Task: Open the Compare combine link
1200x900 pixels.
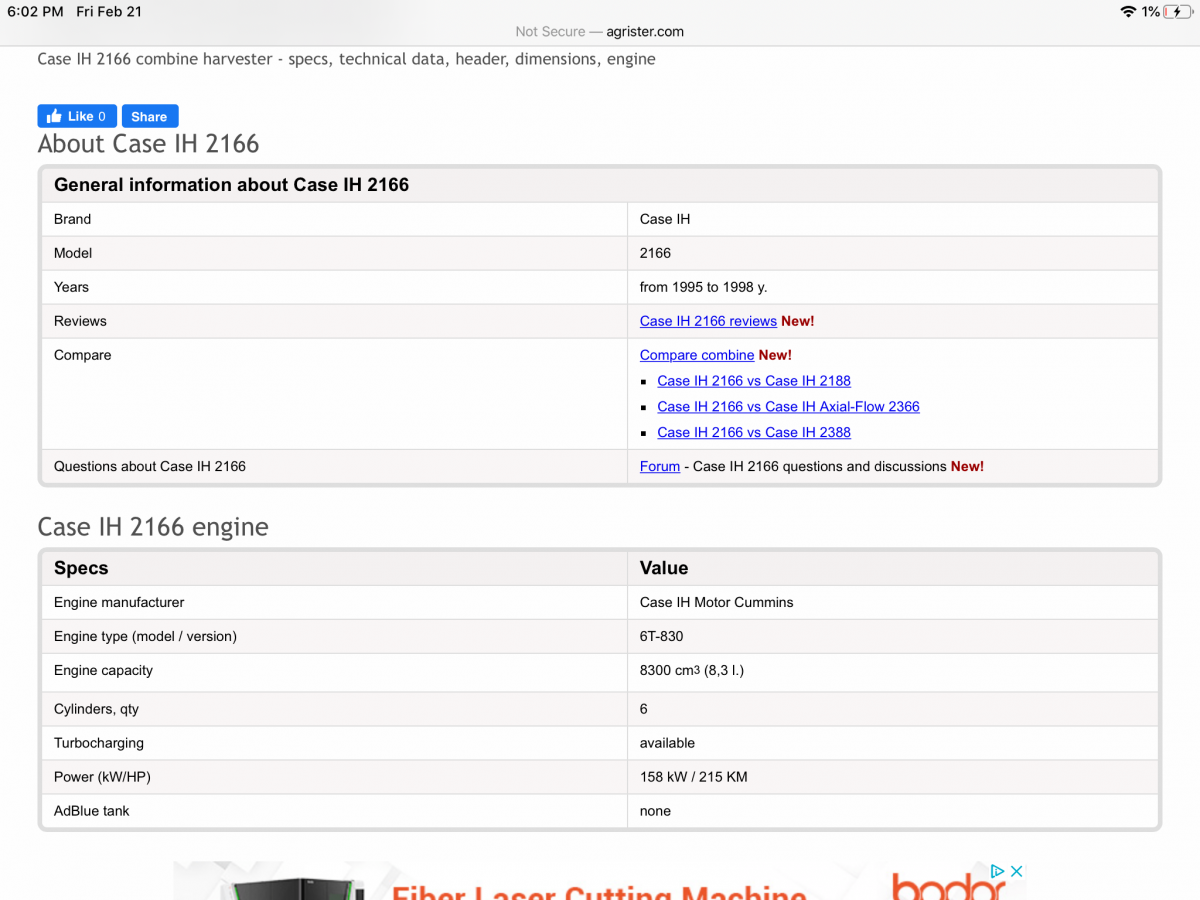Action: point(697,355)
